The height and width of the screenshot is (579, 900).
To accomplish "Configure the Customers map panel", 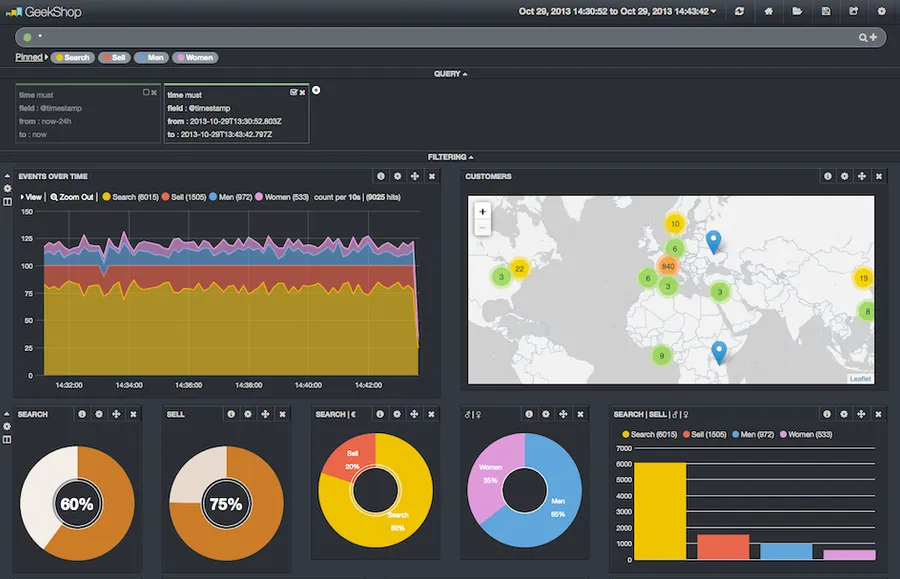I will point(844,176).
